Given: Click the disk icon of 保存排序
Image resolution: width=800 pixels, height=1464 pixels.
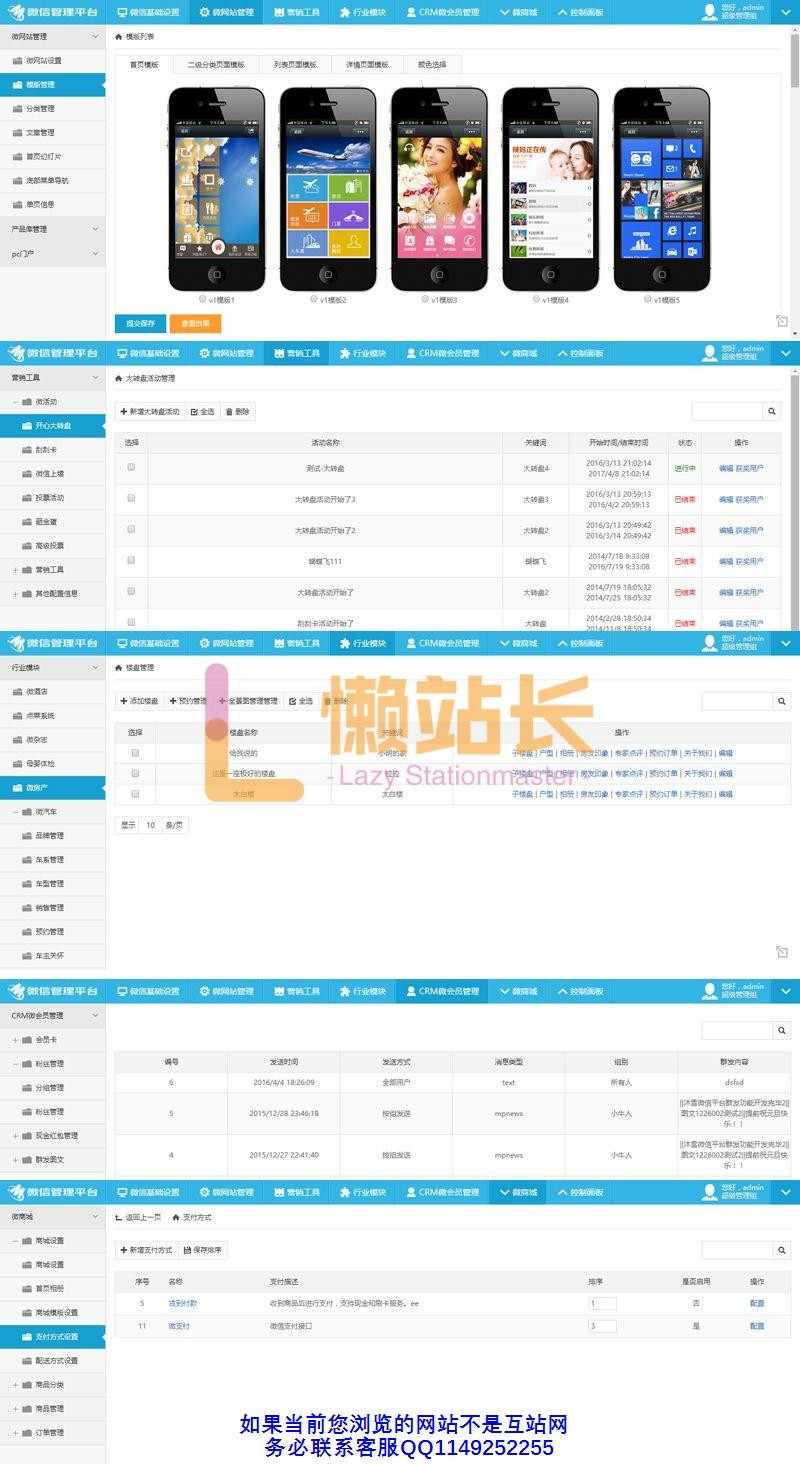Looking at the screenshot, I should [x=187, y=1250].
